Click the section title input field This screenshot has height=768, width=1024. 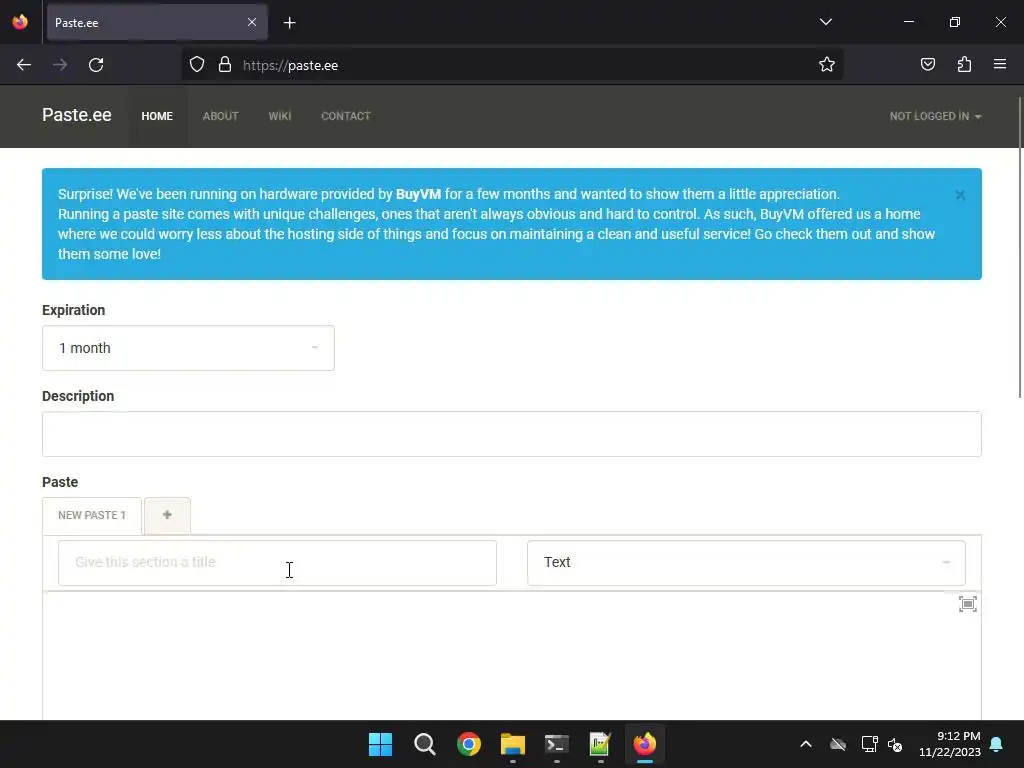tap(278, 563)
